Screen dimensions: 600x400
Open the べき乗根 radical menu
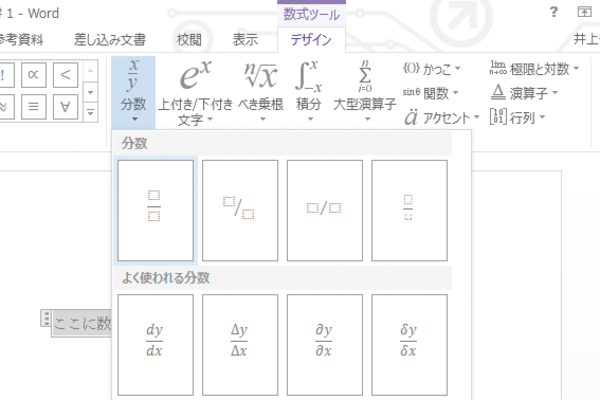pos(261,91)
